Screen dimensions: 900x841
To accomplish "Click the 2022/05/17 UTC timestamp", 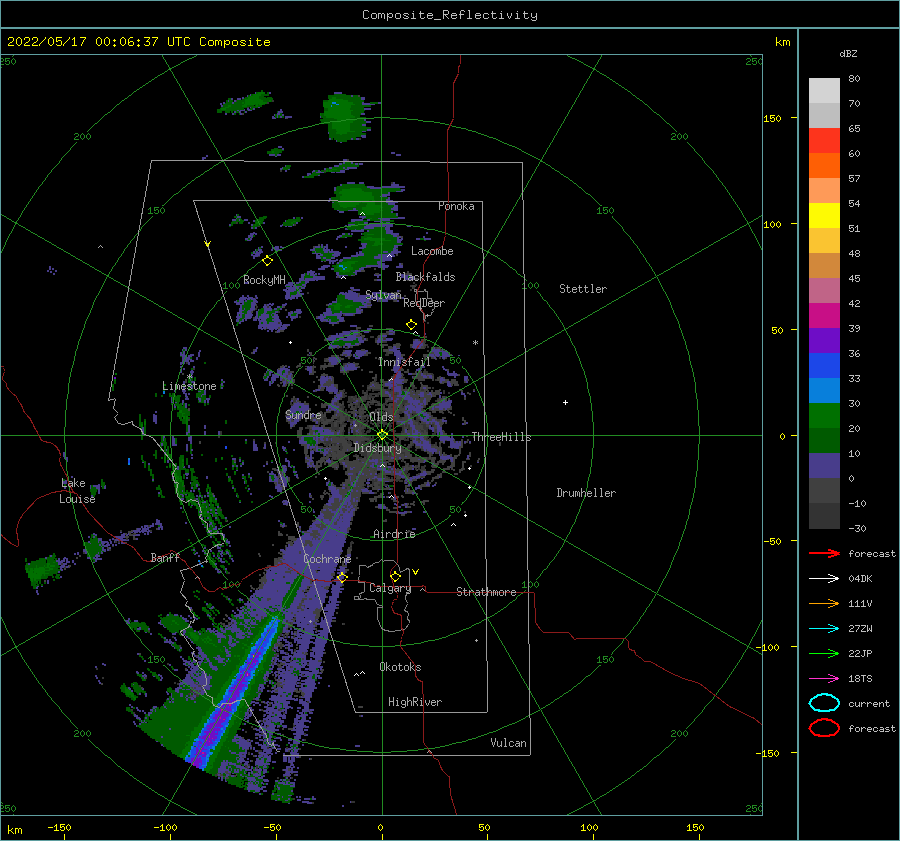I will 138,42.
